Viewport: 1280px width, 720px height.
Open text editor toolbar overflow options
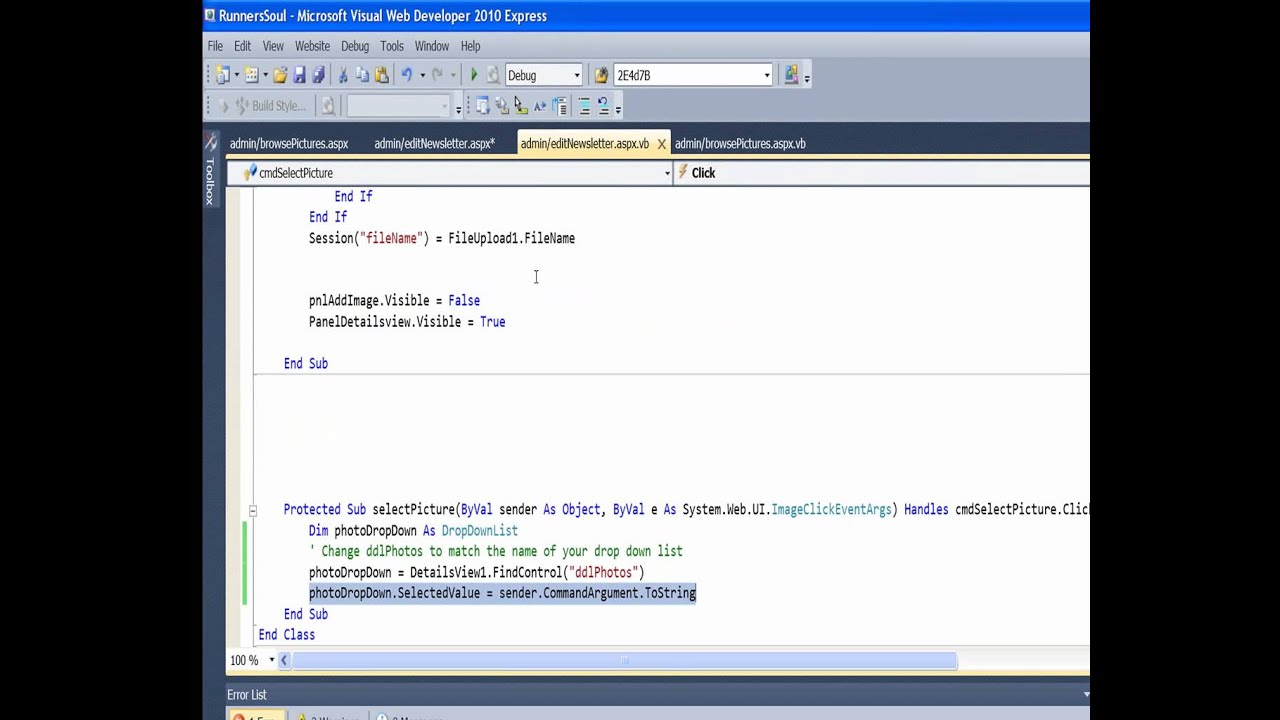[618, 107]
